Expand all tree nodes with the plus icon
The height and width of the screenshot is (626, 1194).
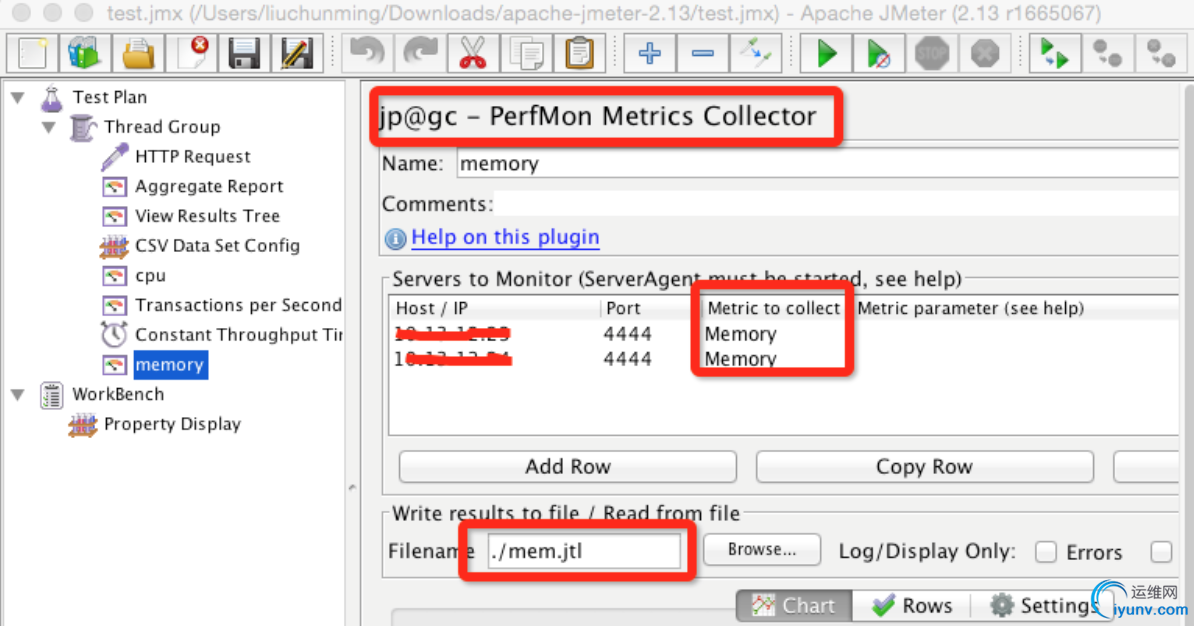coord(650,53)
